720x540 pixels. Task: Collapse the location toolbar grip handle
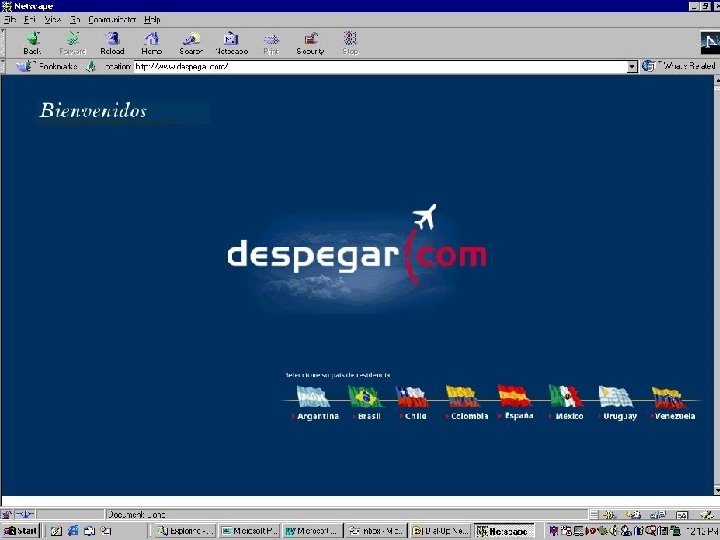[x=3, y=66]
